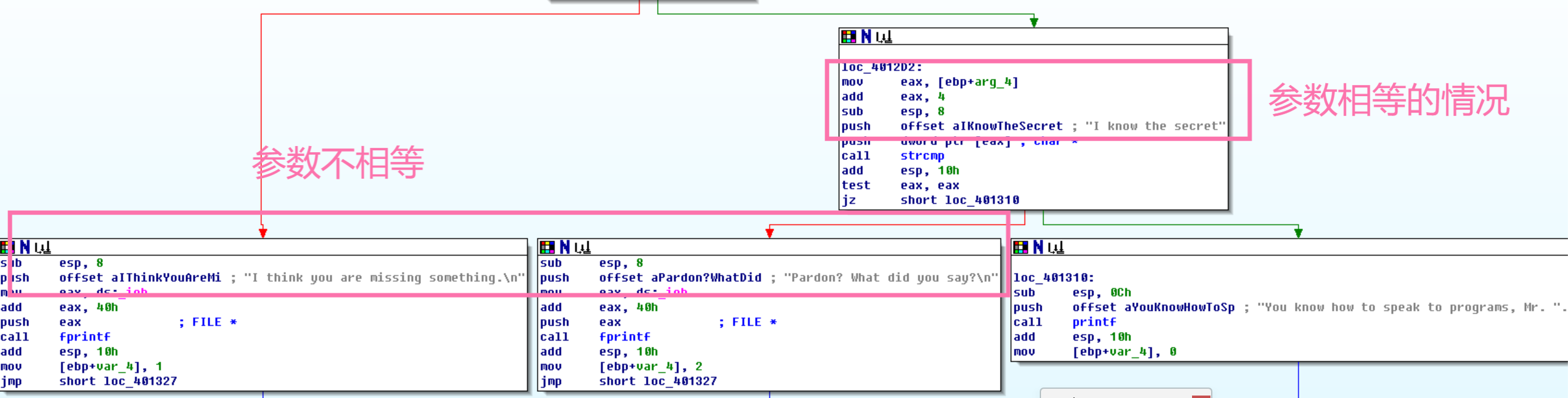Viewport: 1568px width, 398px height.
Task: Click the 'call printf' instruction
Action: (x=1065, y=322)
